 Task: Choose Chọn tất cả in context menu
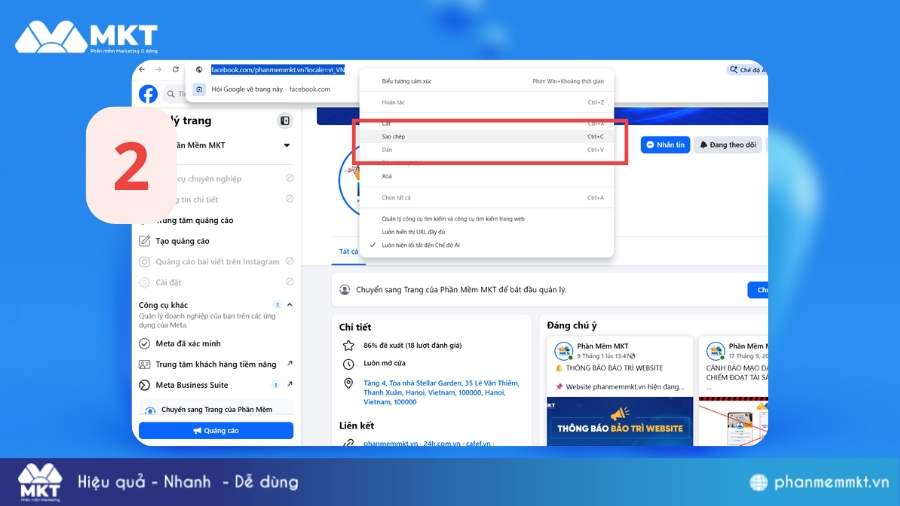487,197
